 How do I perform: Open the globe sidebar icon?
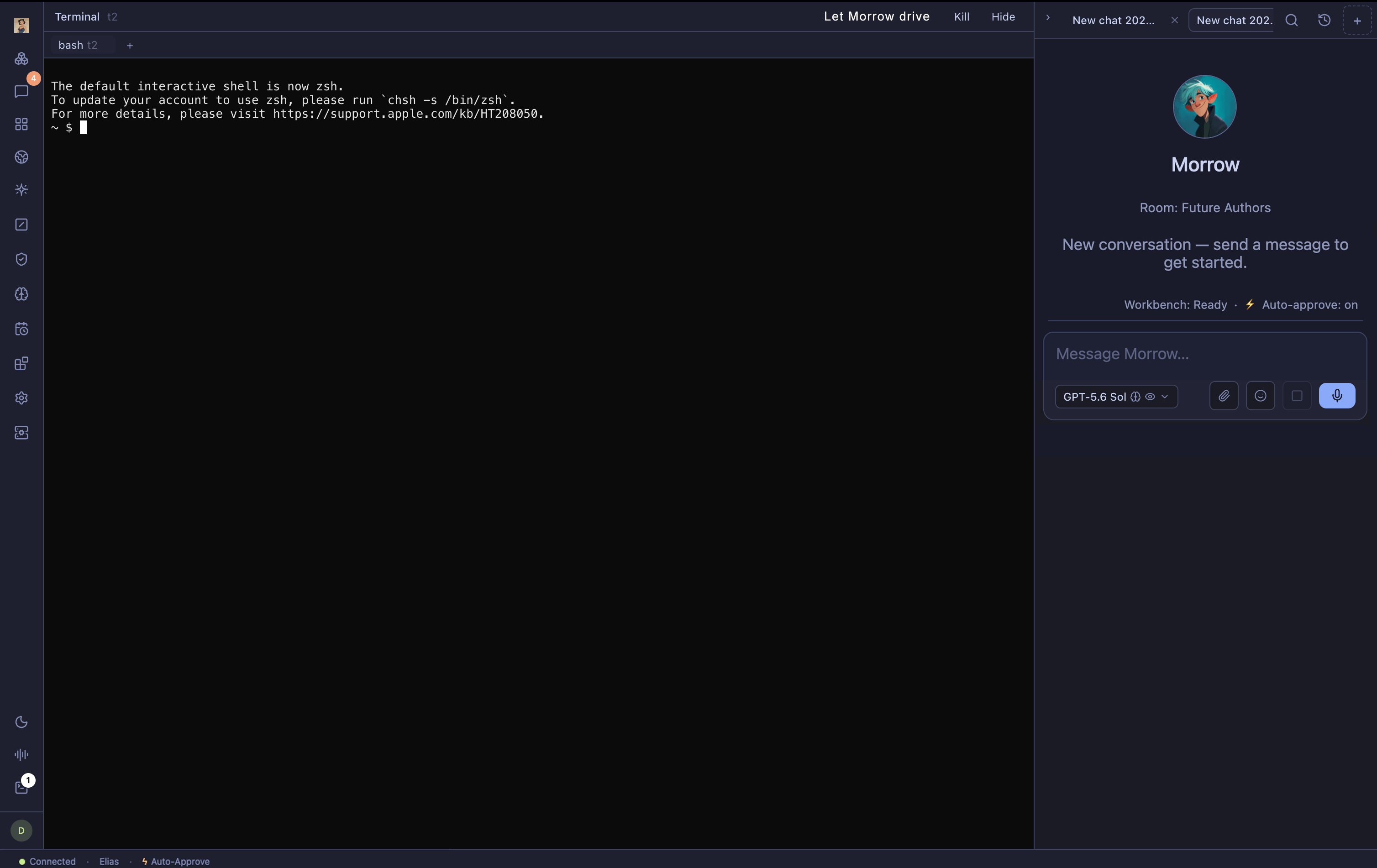[21, 157]
